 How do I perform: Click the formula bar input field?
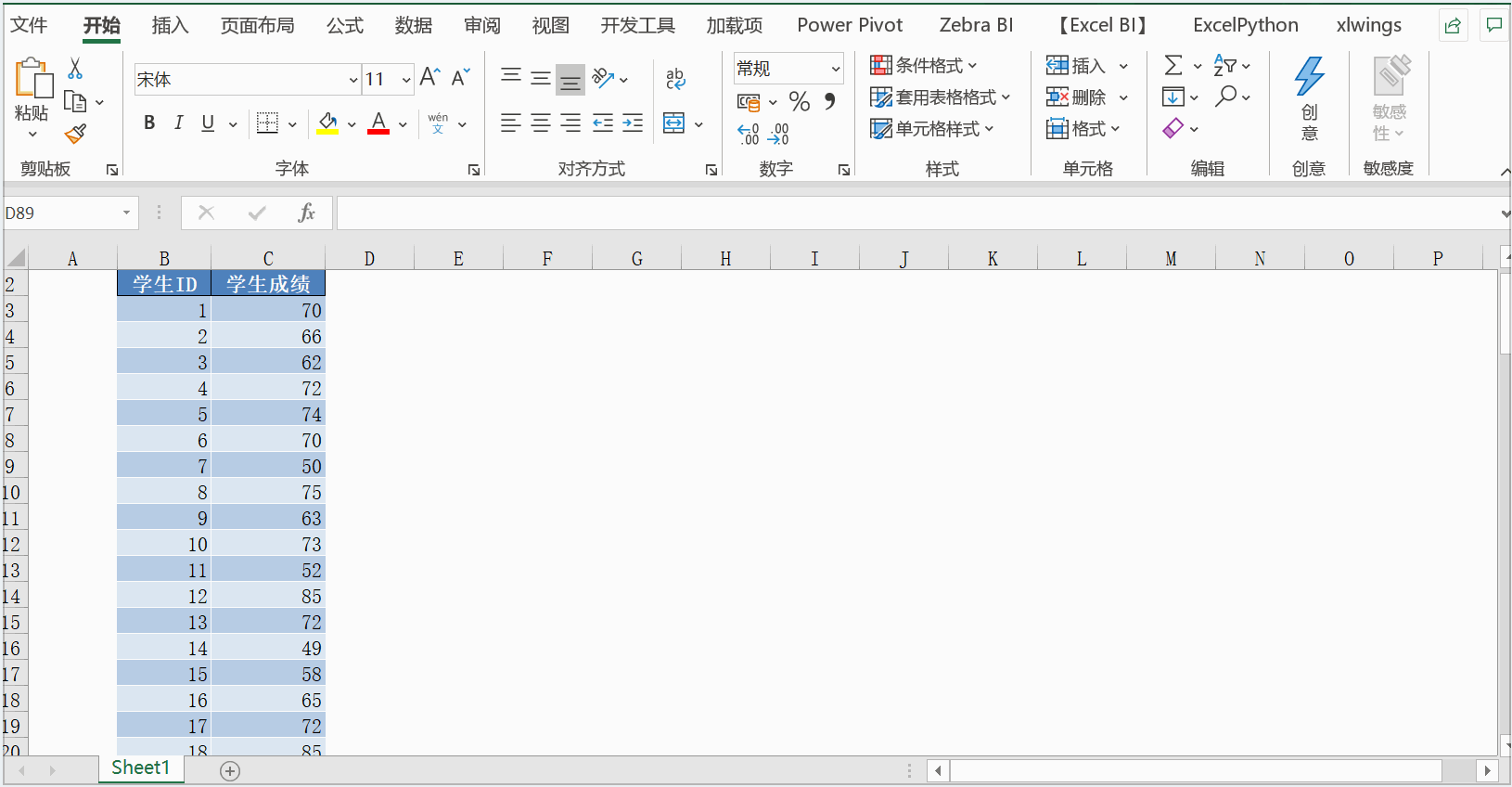tap(918, 213)
